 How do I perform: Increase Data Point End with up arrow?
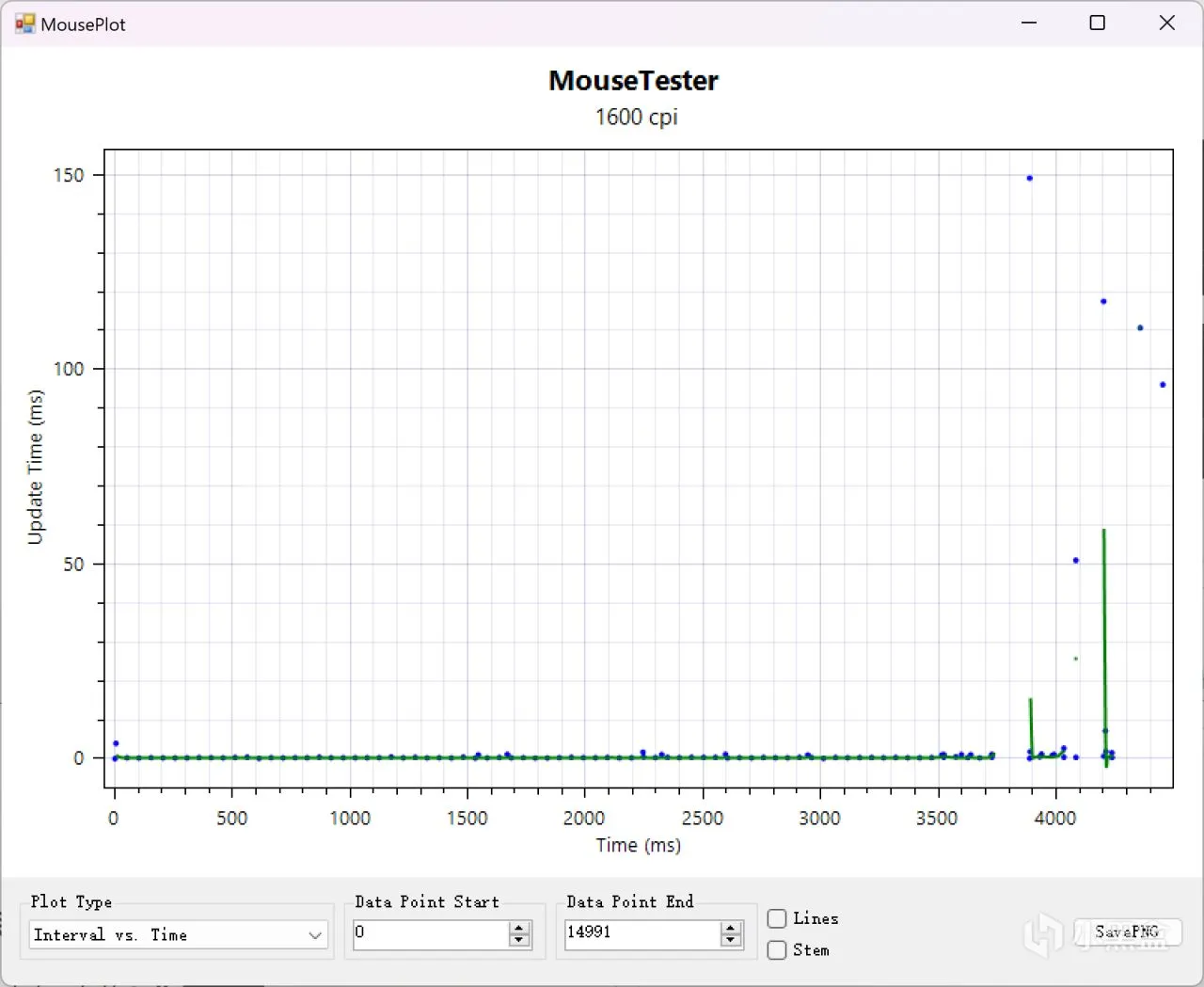click(731, 928)
